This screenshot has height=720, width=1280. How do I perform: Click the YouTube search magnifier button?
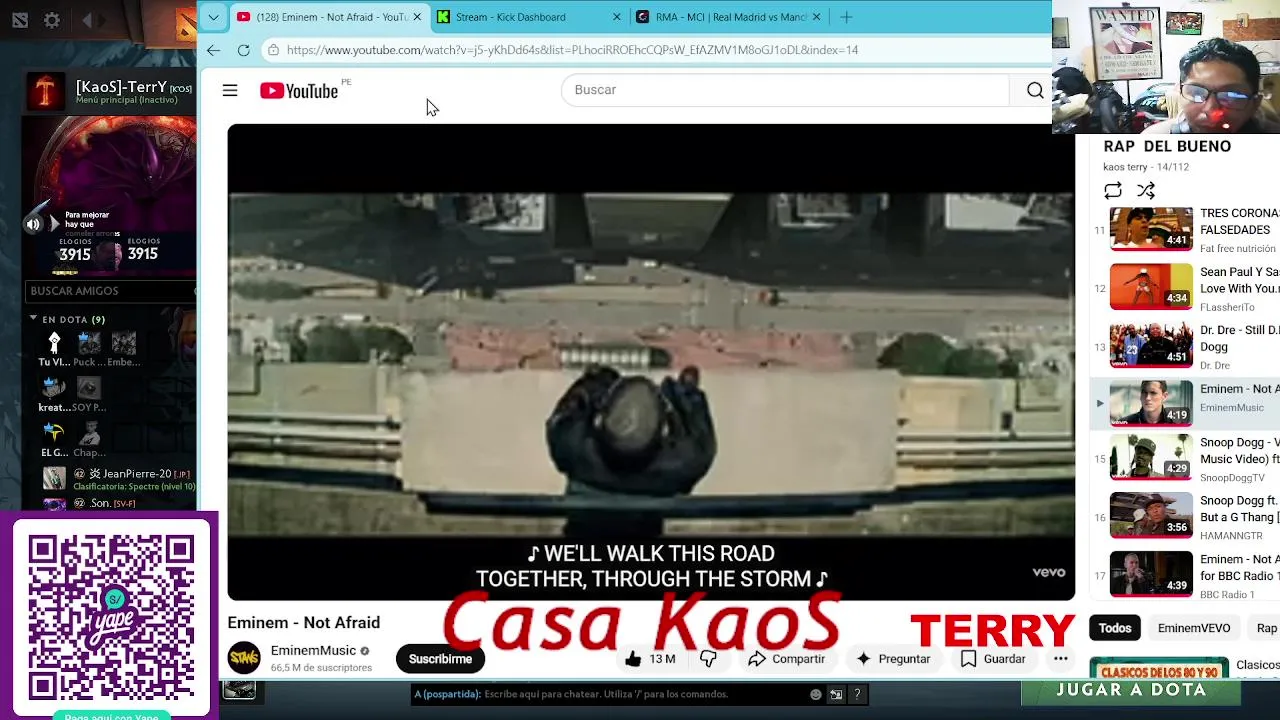click(x=1035, y=91)
